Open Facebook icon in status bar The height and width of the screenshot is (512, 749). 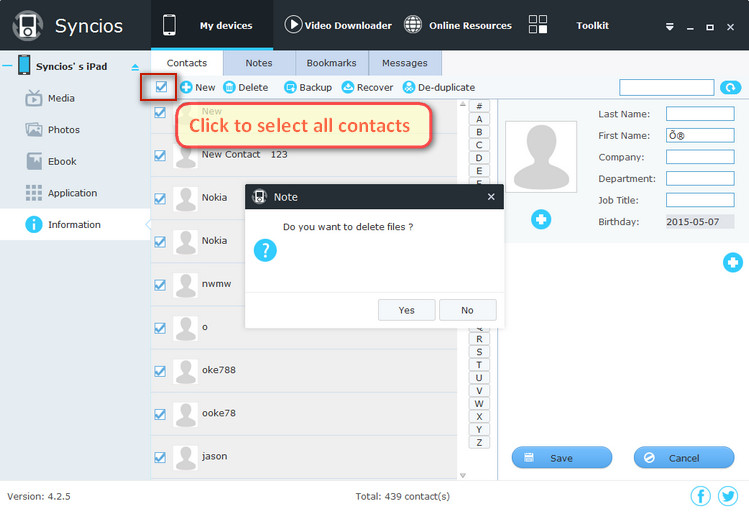coord(700,496)
